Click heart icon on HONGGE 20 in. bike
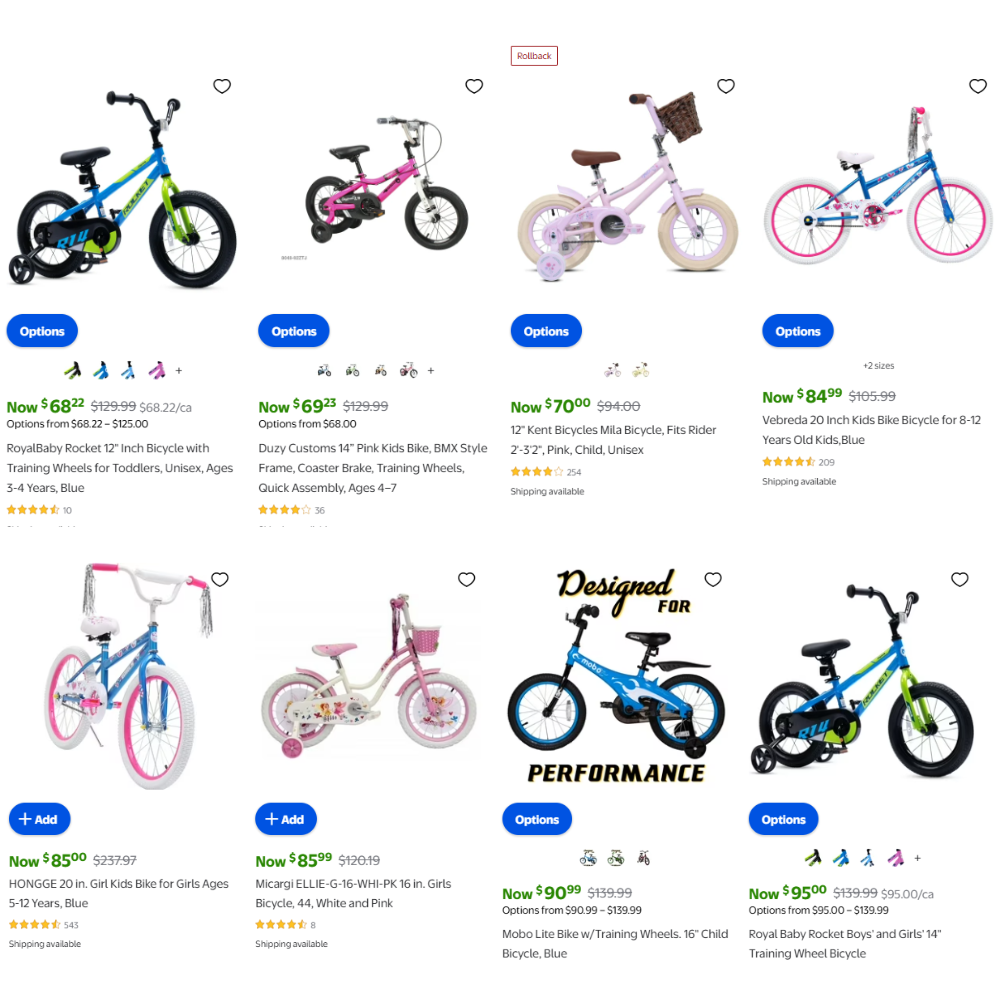Viewport: 1000px width, 1000px height. point(220,579)
